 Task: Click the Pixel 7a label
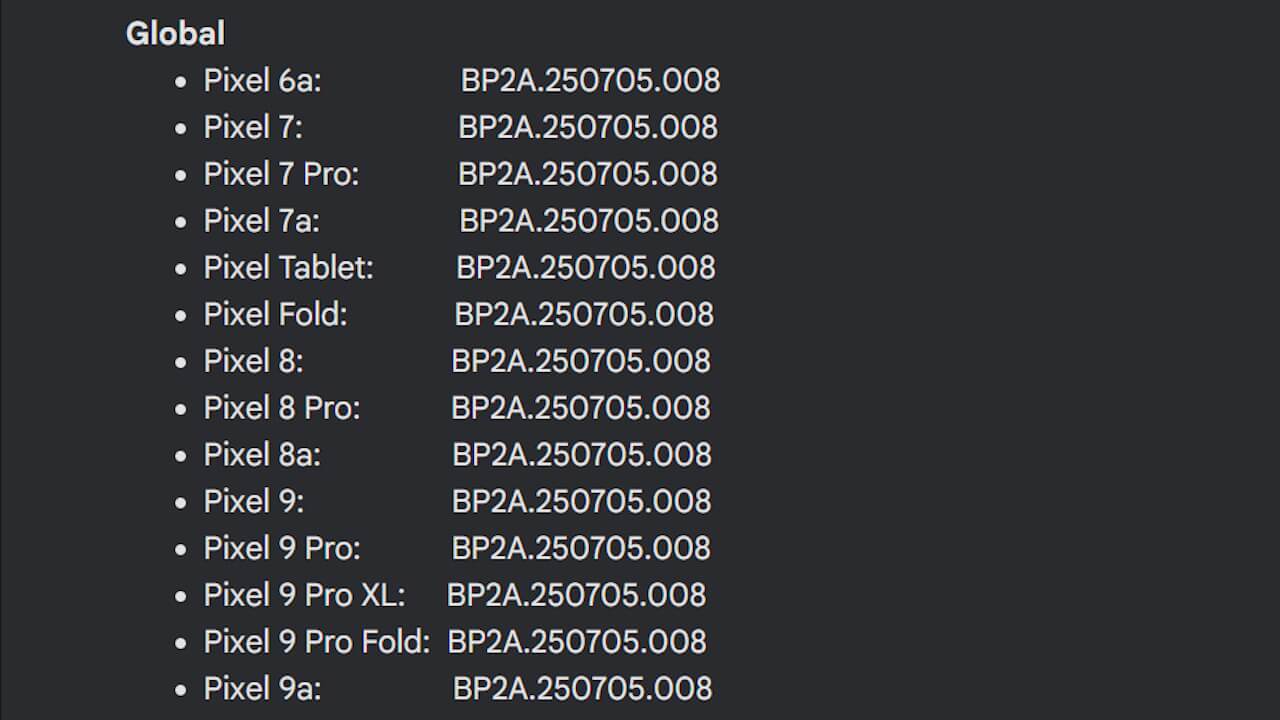click(262, 221)
